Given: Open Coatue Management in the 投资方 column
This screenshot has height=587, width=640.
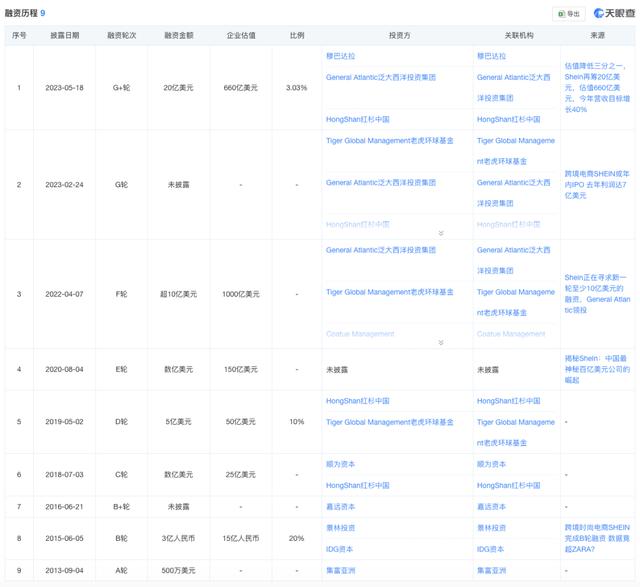Looking at the screenshot, I should point(360,334).
